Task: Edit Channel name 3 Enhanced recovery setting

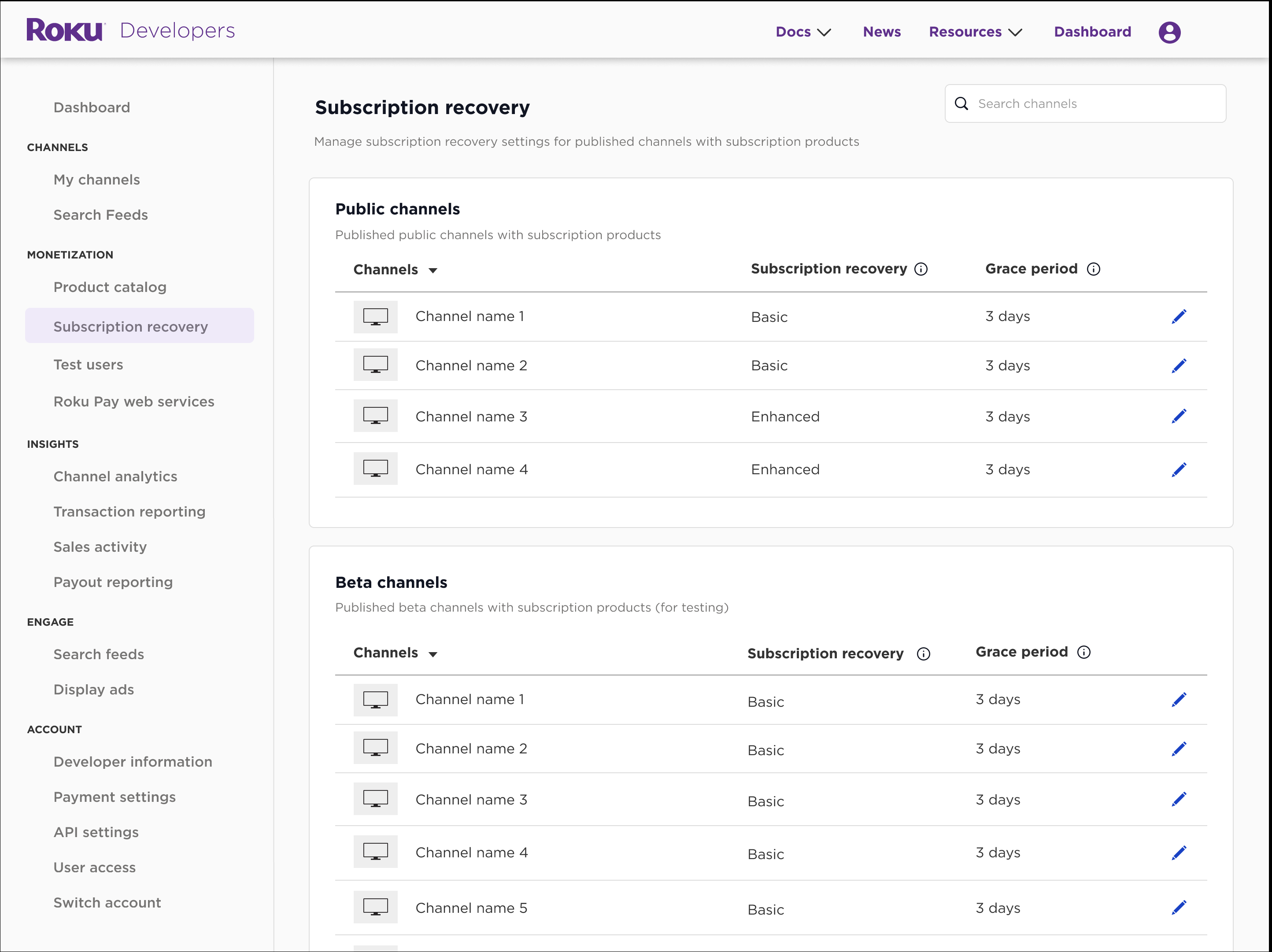Action: (1180, 416)
